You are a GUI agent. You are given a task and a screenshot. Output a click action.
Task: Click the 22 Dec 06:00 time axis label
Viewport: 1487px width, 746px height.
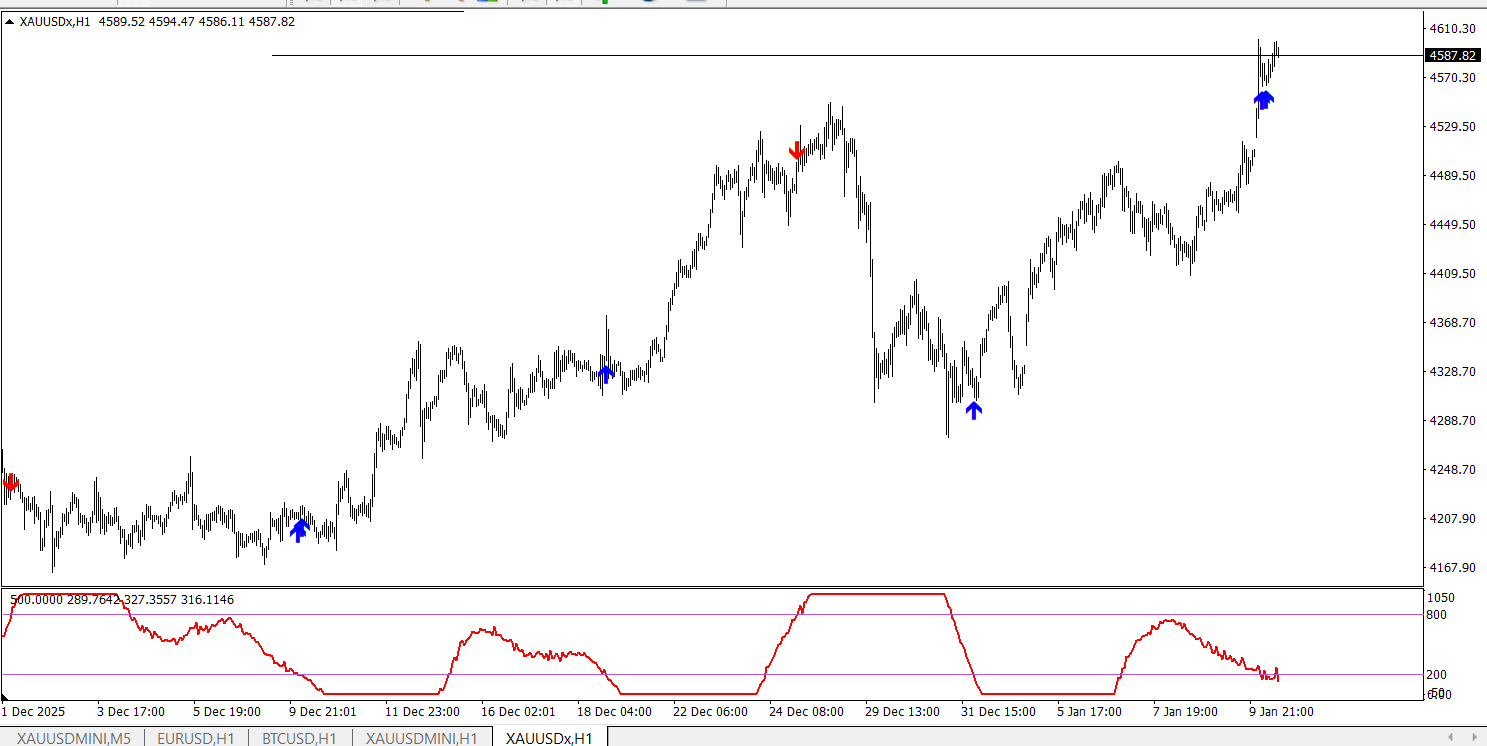(710, 712)
